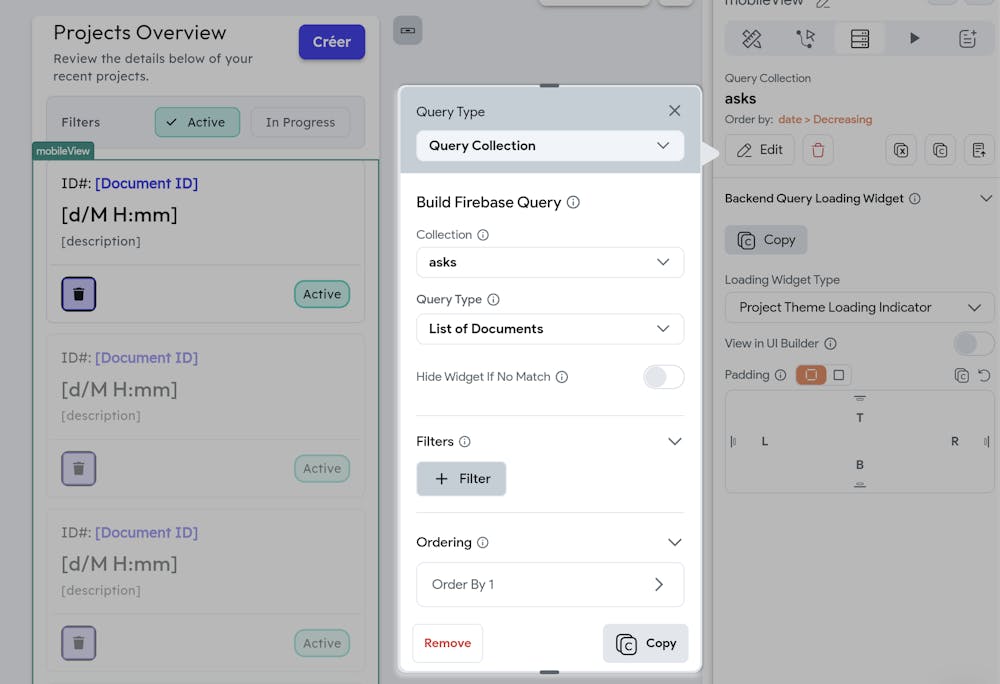1000x684 pixels.
Task: Click the copy padding icon
Action: pyautogui.click(x=962, y=375)
